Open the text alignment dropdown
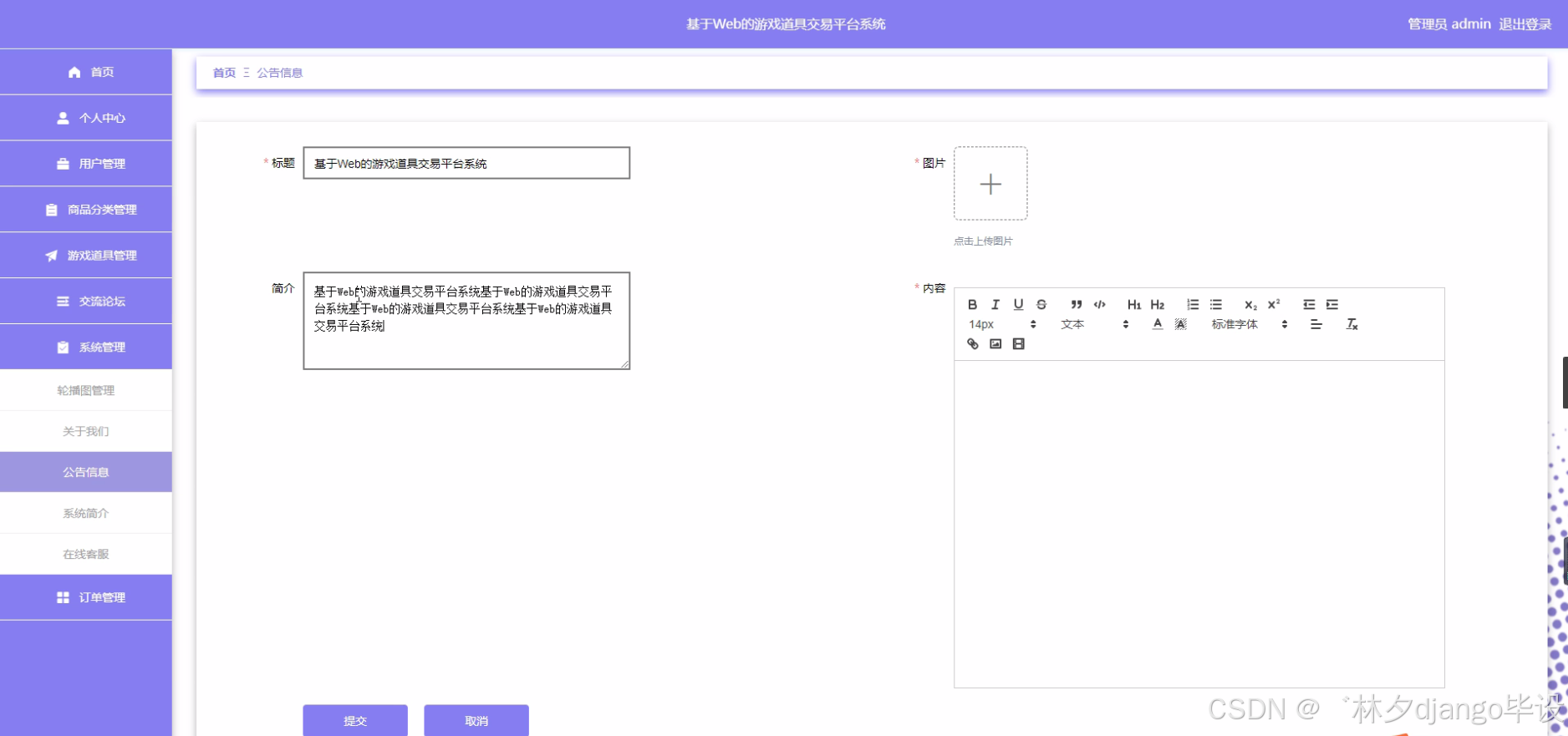The height and width of the screenshot is (736, 1568). [x=1316, y=324]
